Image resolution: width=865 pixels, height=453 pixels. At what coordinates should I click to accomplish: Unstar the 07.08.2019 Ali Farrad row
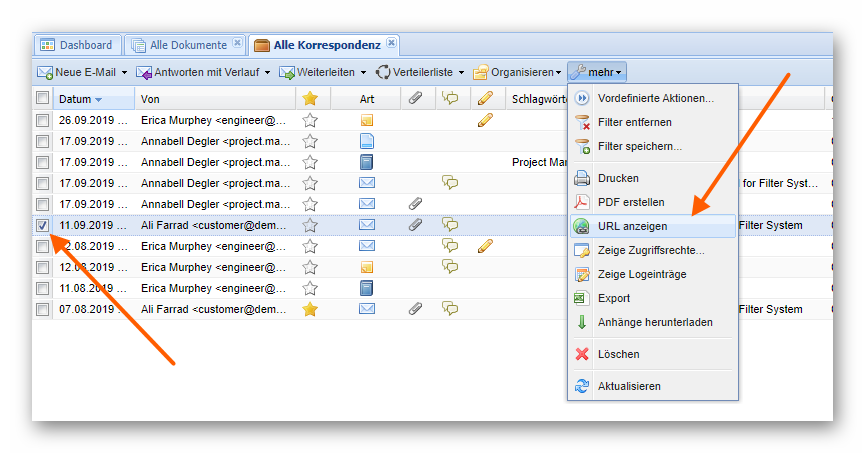[x=310, y=309]
